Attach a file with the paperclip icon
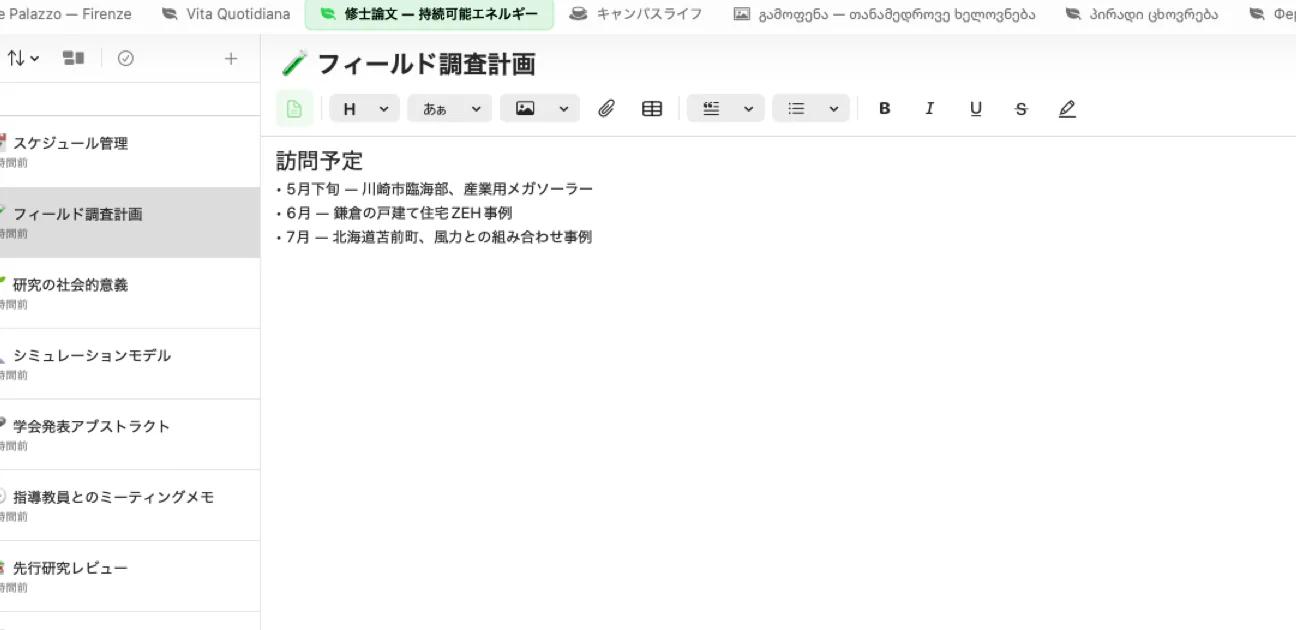Image resolution: width=1296 pixels, height=630 pixels. [x=606, y=109]
